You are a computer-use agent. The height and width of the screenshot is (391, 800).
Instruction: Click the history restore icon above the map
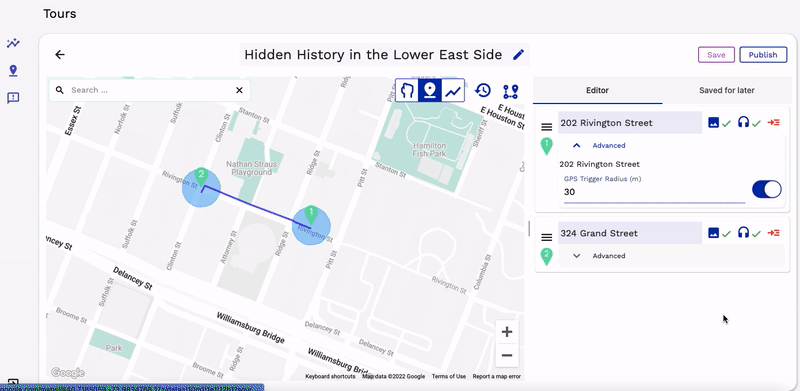[483, 91]
